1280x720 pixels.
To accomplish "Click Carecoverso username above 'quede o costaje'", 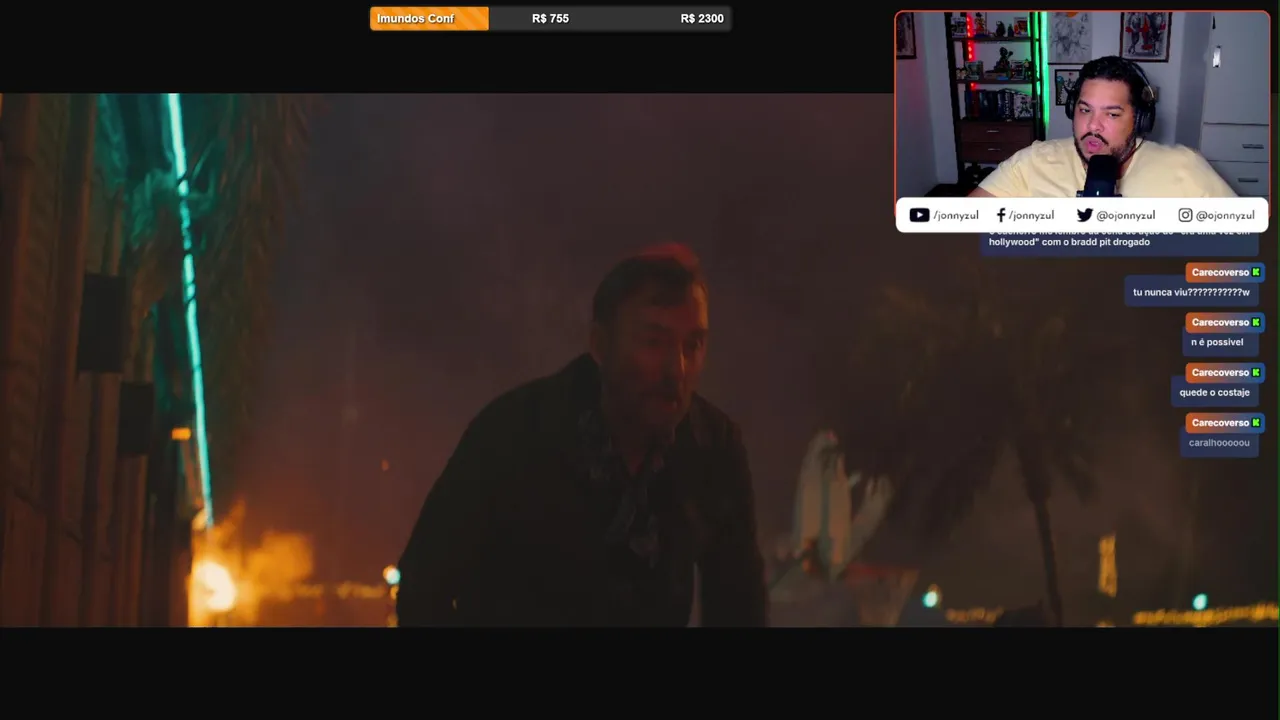I will point(1220,372).
